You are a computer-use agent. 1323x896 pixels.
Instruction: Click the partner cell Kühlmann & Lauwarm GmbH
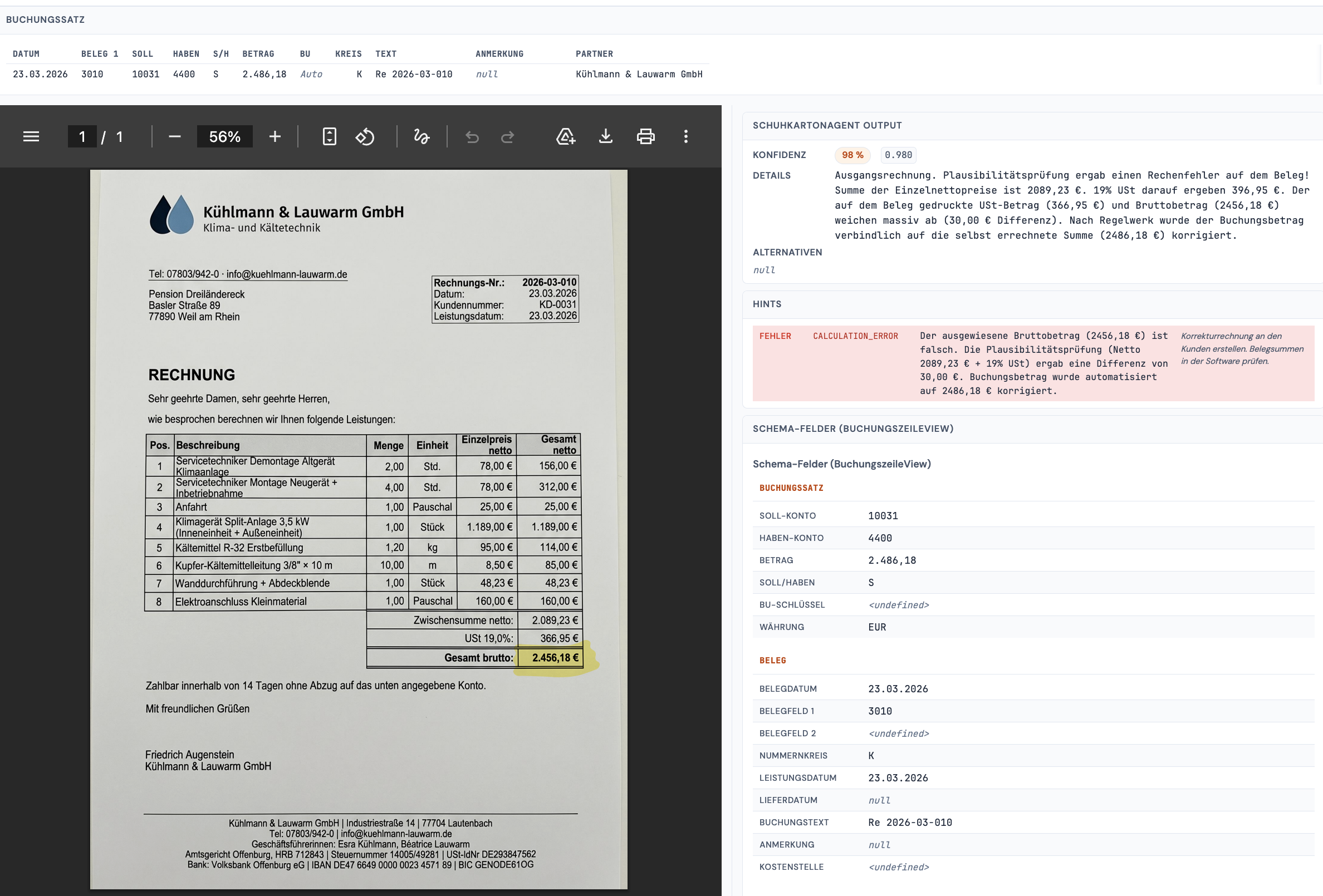coord(639,74)
